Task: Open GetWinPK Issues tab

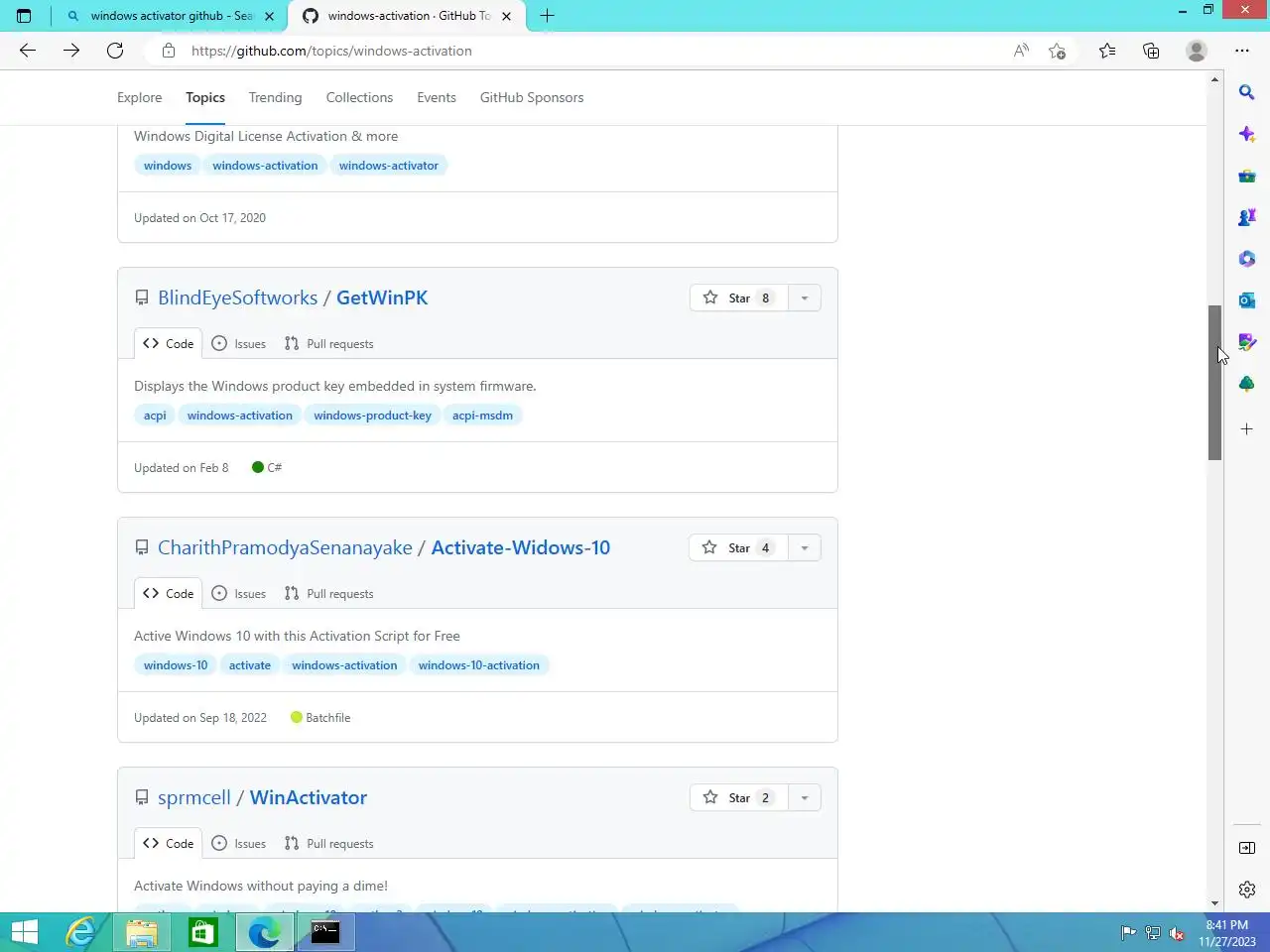Action: (x=239, y=344)
